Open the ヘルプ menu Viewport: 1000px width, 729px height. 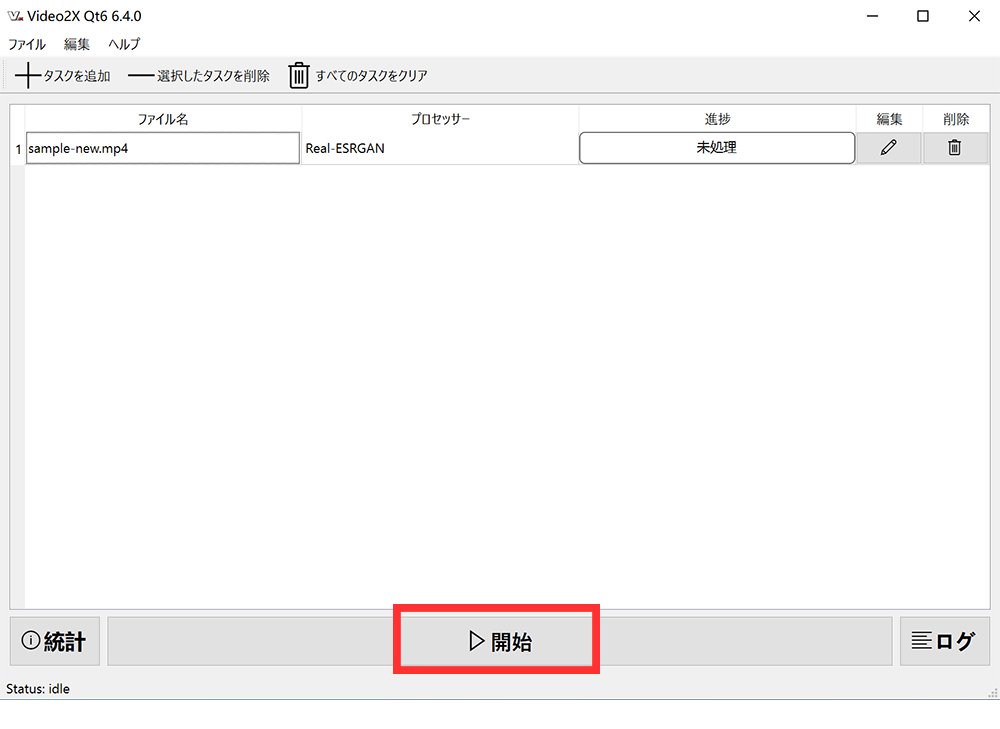click(x=122, y=44)
